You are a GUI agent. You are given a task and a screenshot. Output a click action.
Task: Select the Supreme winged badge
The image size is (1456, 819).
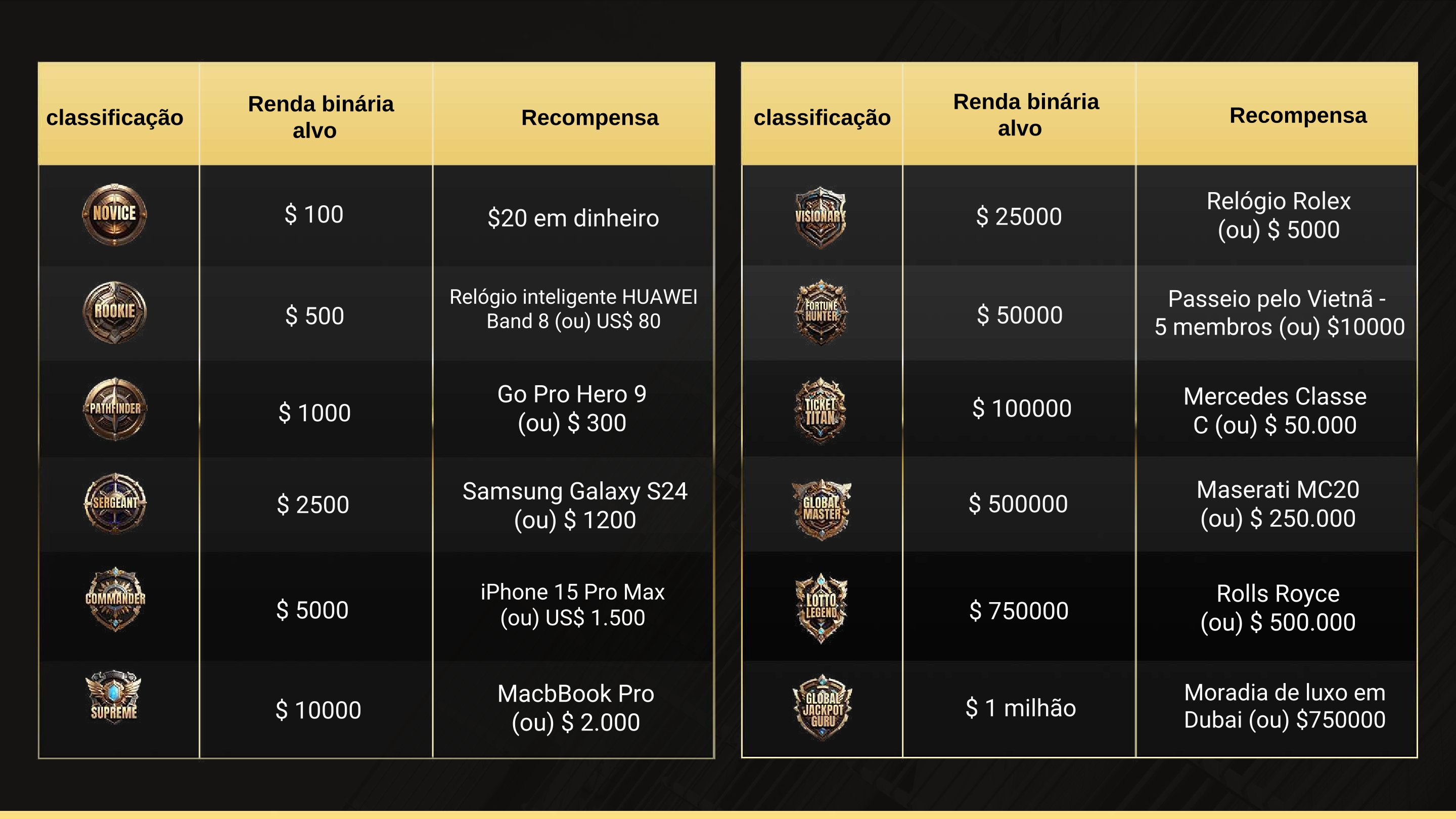(x=114, y=696)
